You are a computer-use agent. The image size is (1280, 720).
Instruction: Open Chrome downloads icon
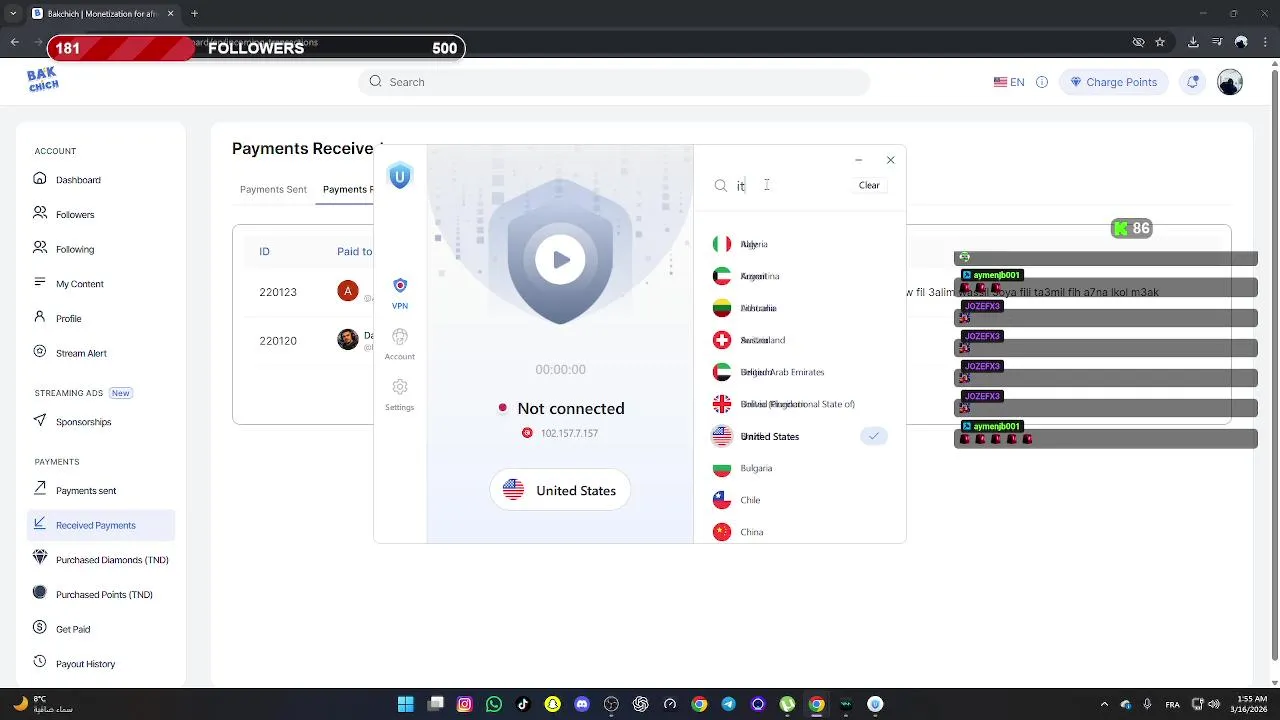pyautogui.click(x=1193, y=42)
